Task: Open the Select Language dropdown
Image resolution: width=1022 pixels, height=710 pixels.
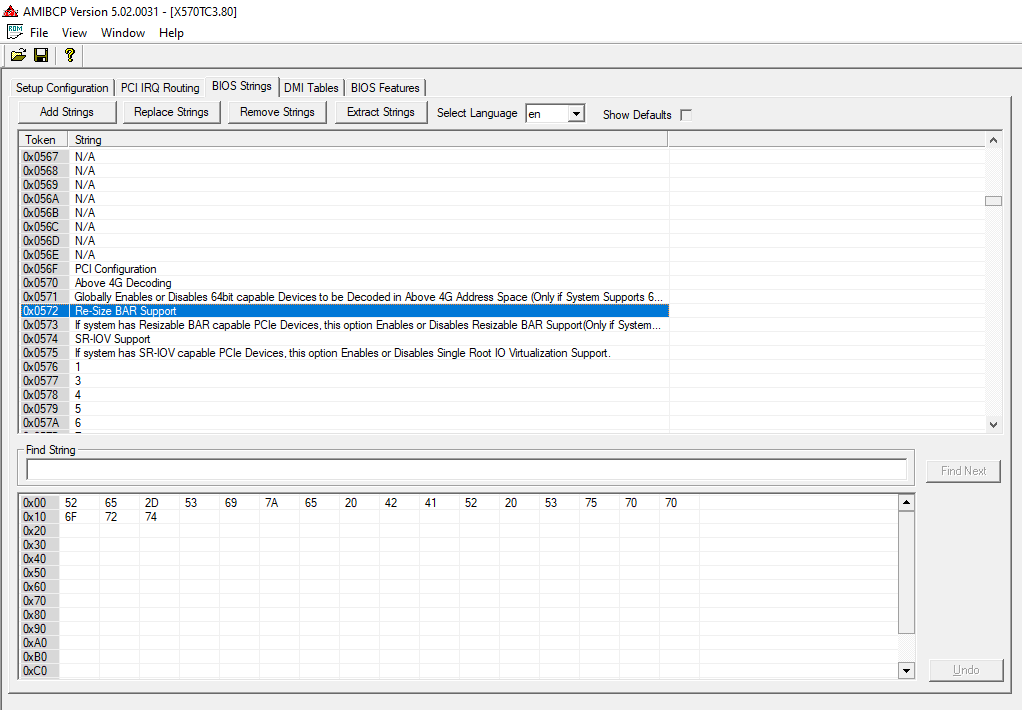Action: [x=576, y=114]
